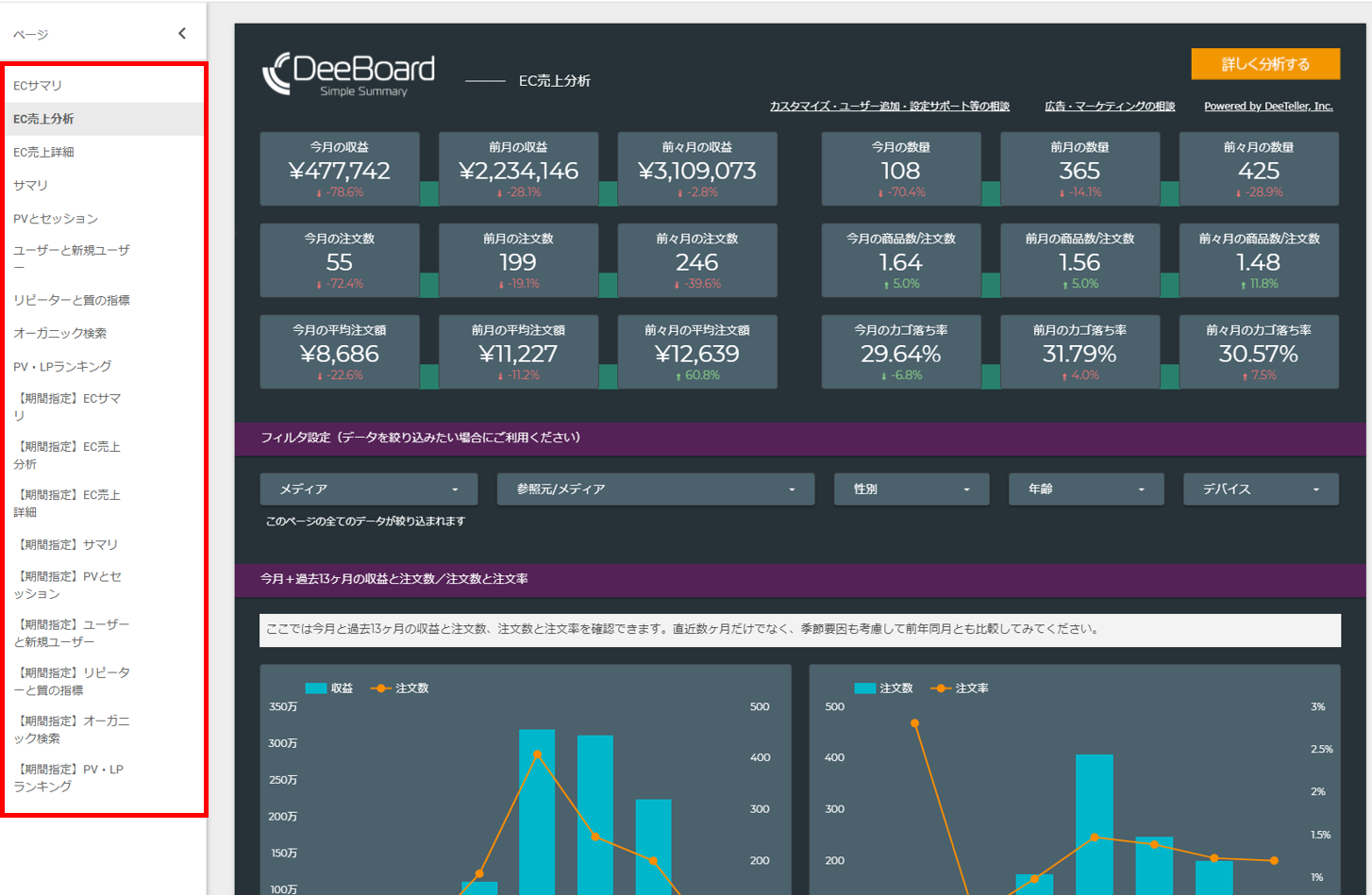Expand the デバイス filter dropdown
The image size is (1372, 895).
(x=1261, y=489)
